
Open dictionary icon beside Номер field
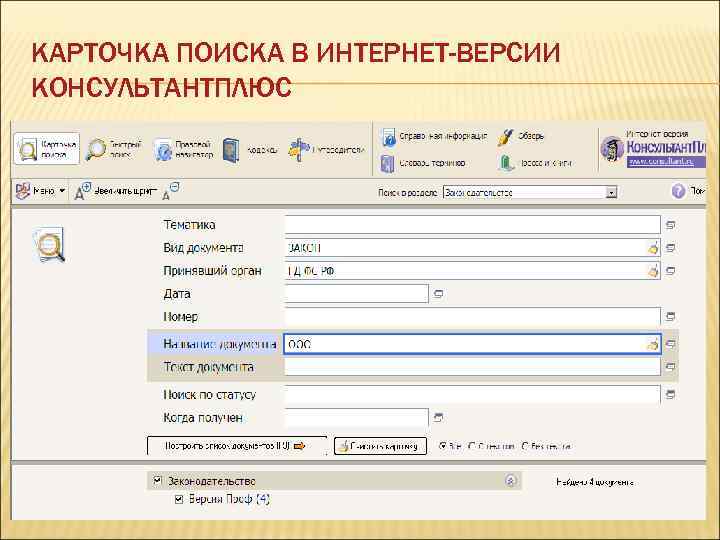[x=670, y=316]
